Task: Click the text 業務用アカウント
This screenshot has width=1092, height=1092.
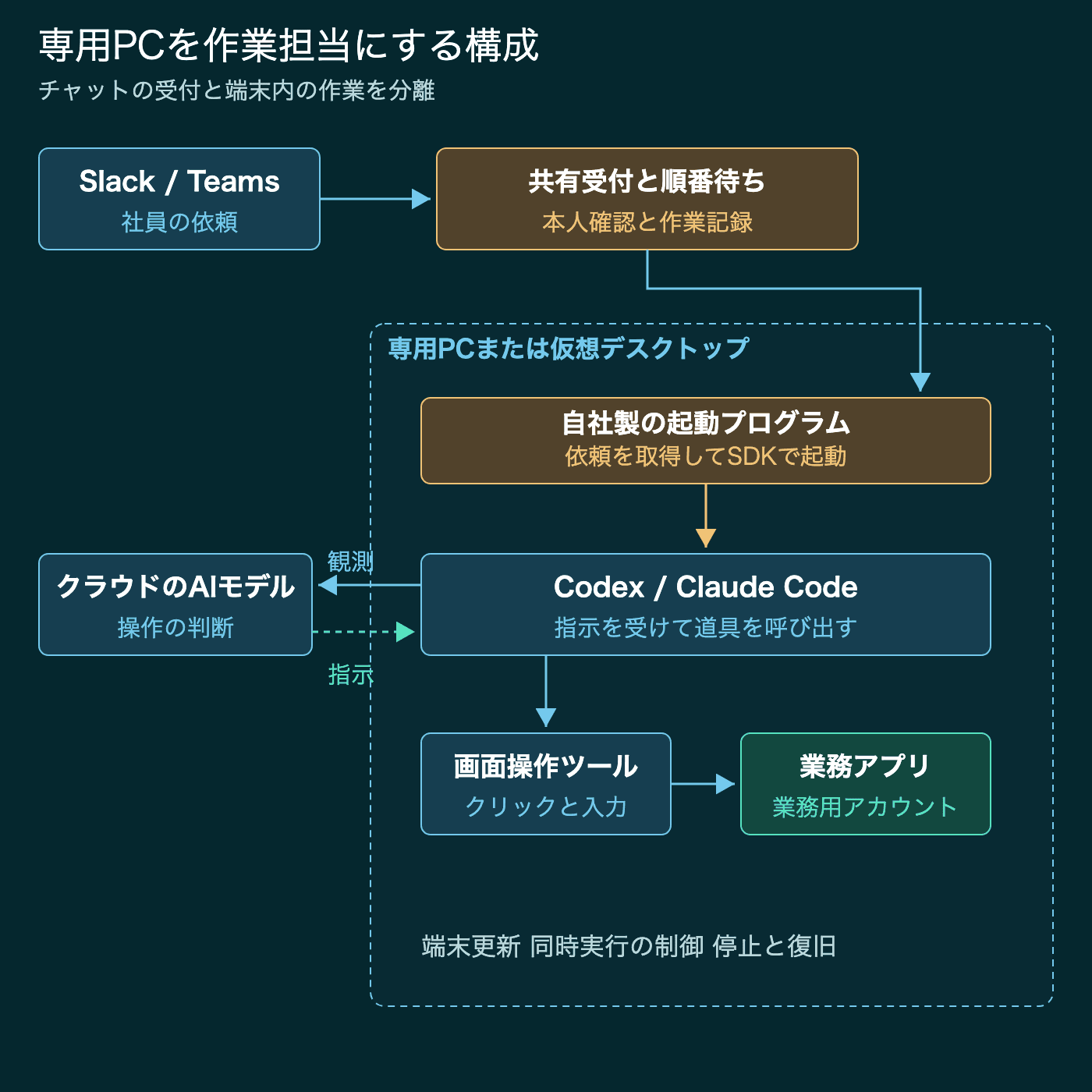Action: pos(865,807)
